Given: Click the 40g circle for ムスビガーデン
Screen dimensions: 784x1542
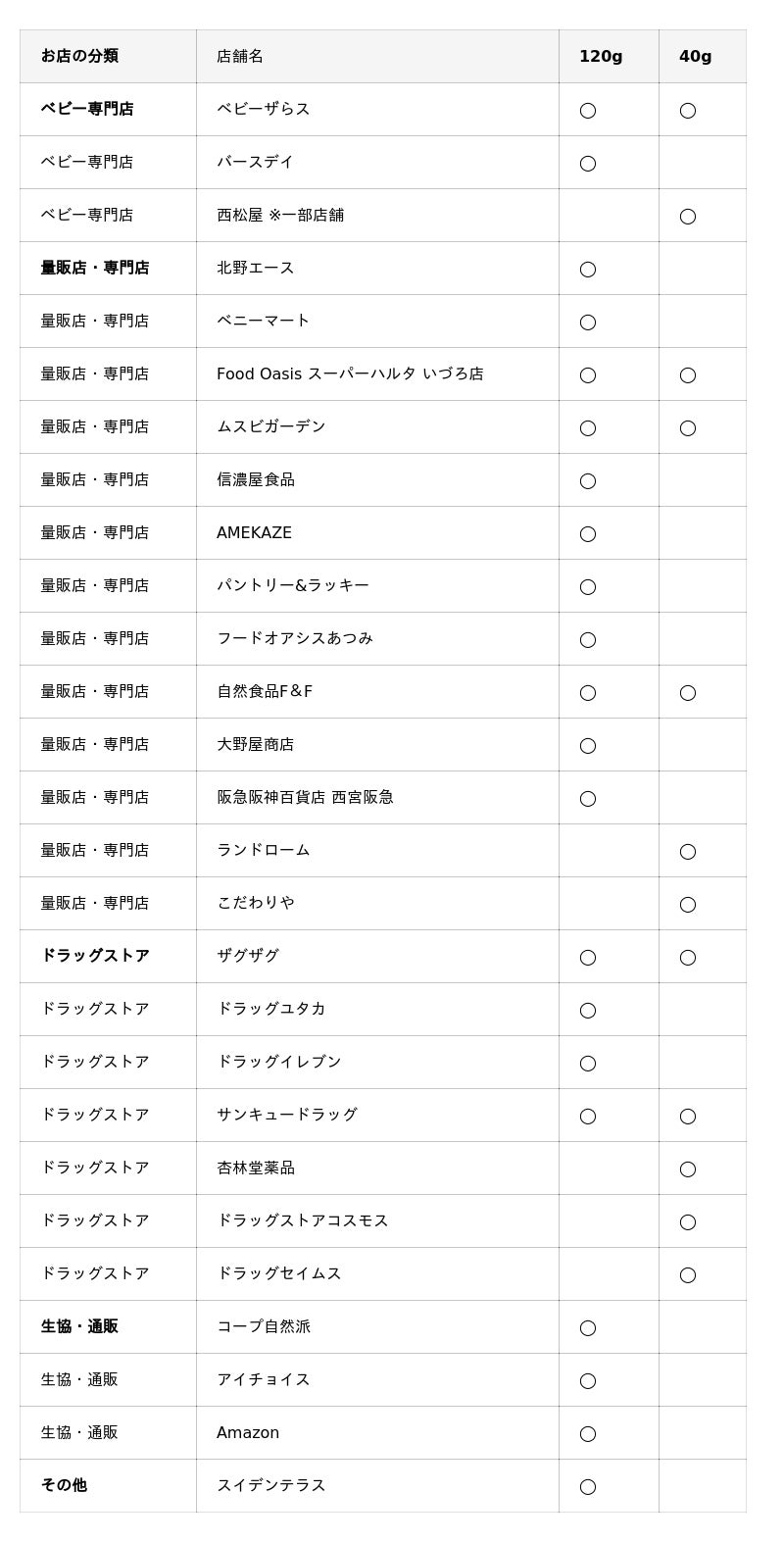Looking at the screenshot, I should coord(688,427).
